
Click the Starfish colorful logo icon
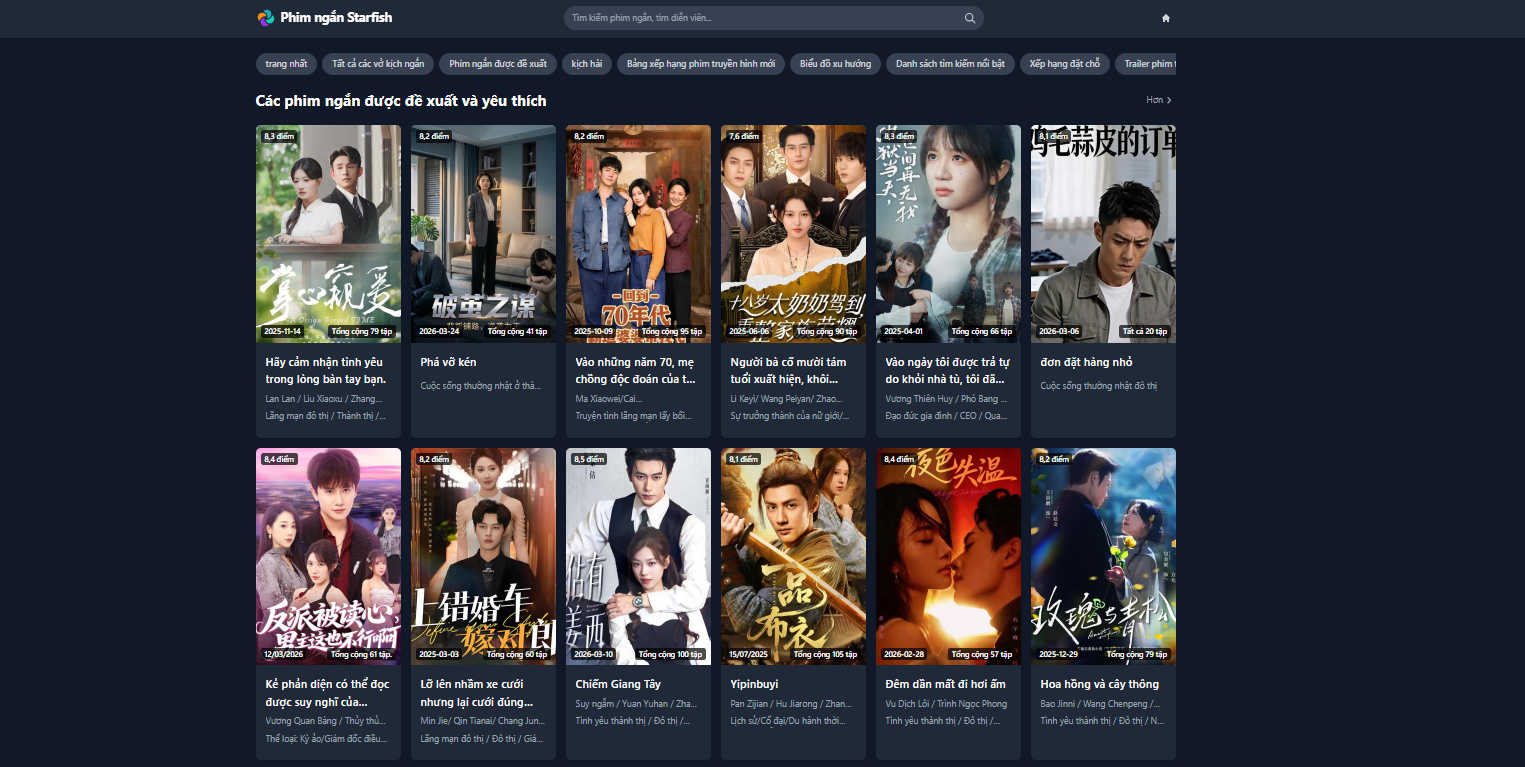pos(265,18)
